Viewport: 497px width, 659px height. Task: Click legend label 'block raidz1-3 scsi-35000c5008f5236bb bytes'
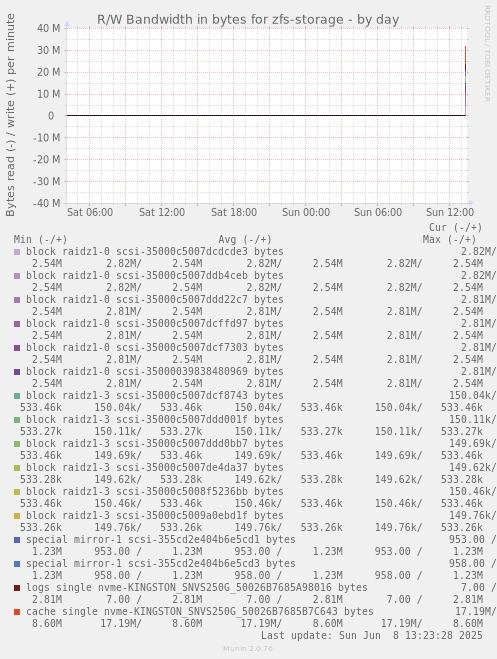coord(155,491)
